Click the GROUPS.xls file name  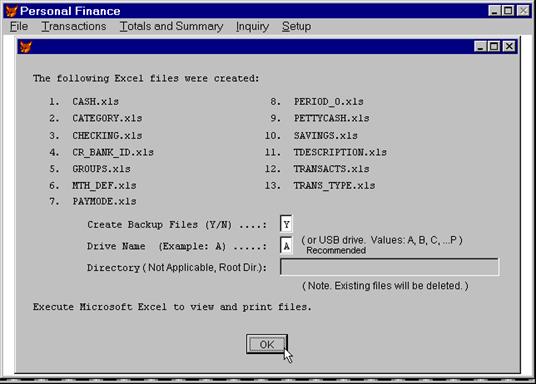(x=101, y=169)
